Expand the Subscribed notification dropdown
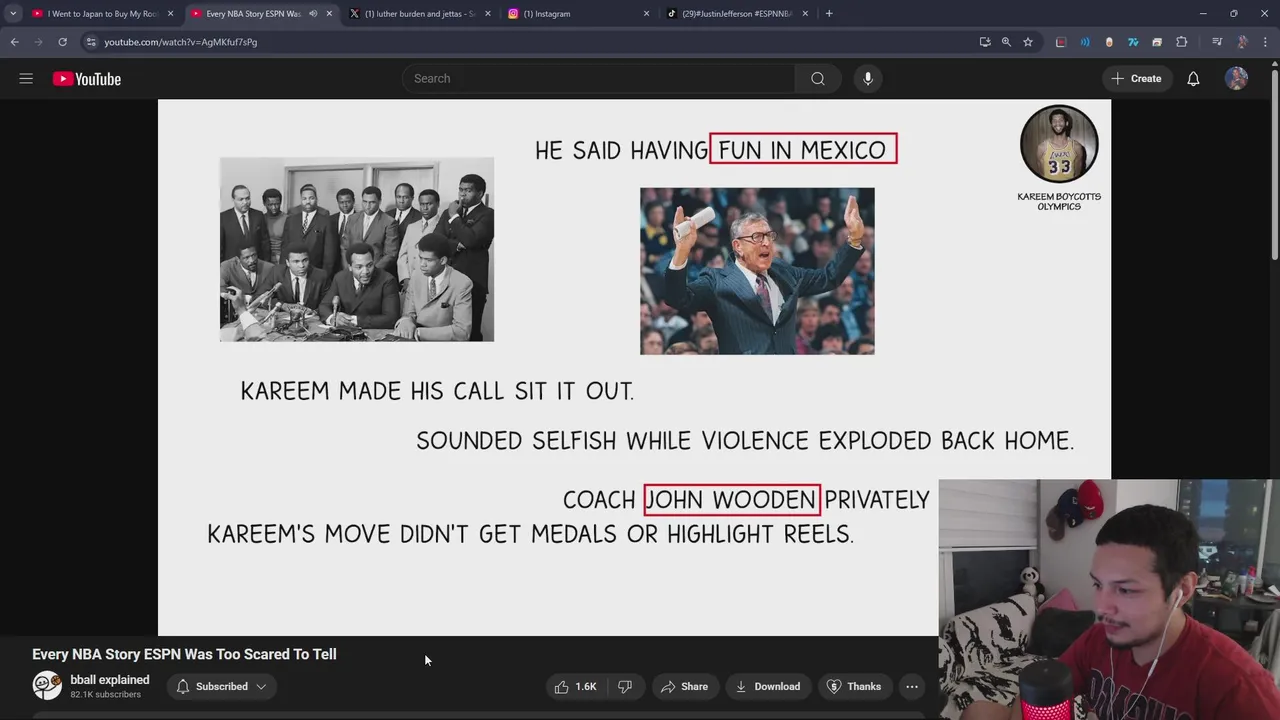This screenshot has width=1280, height=720. (222, 687)
